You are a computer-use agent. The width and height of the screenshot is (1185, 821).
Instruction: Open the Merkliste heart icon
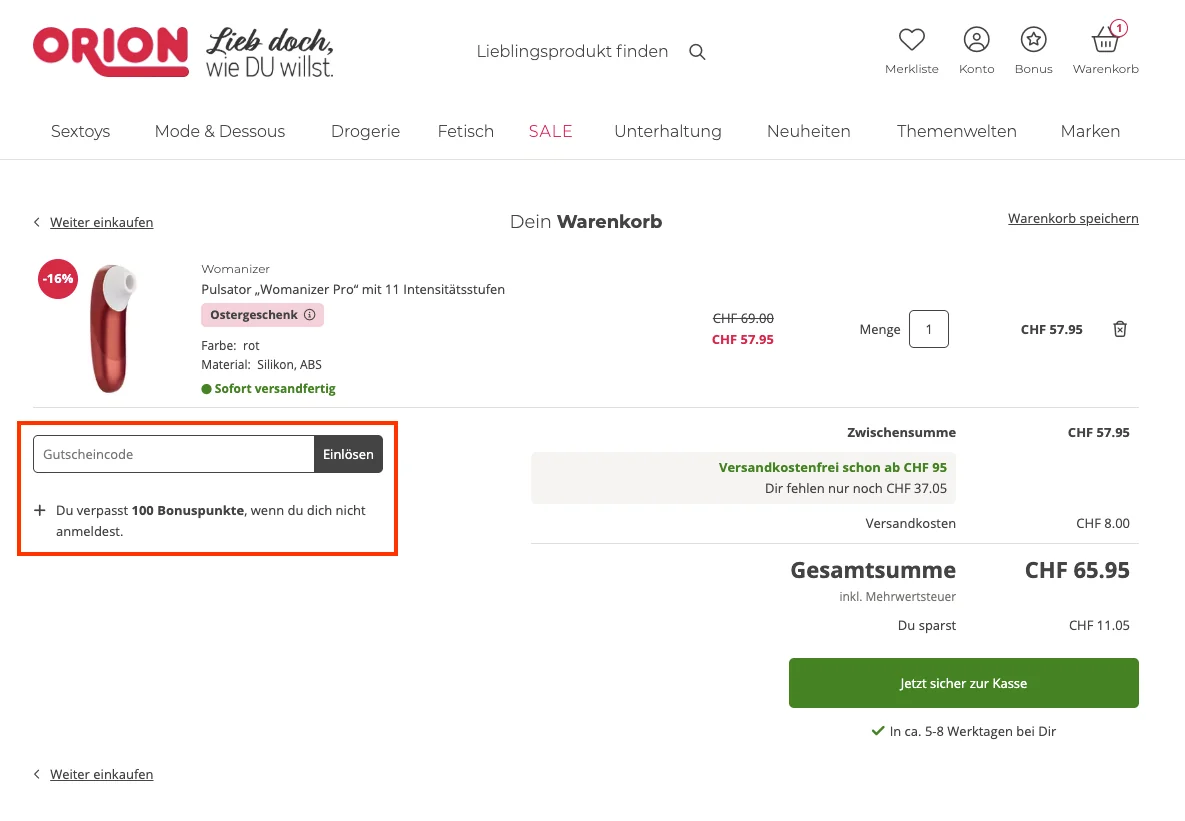pyautogui.click(x=911, y=38)
